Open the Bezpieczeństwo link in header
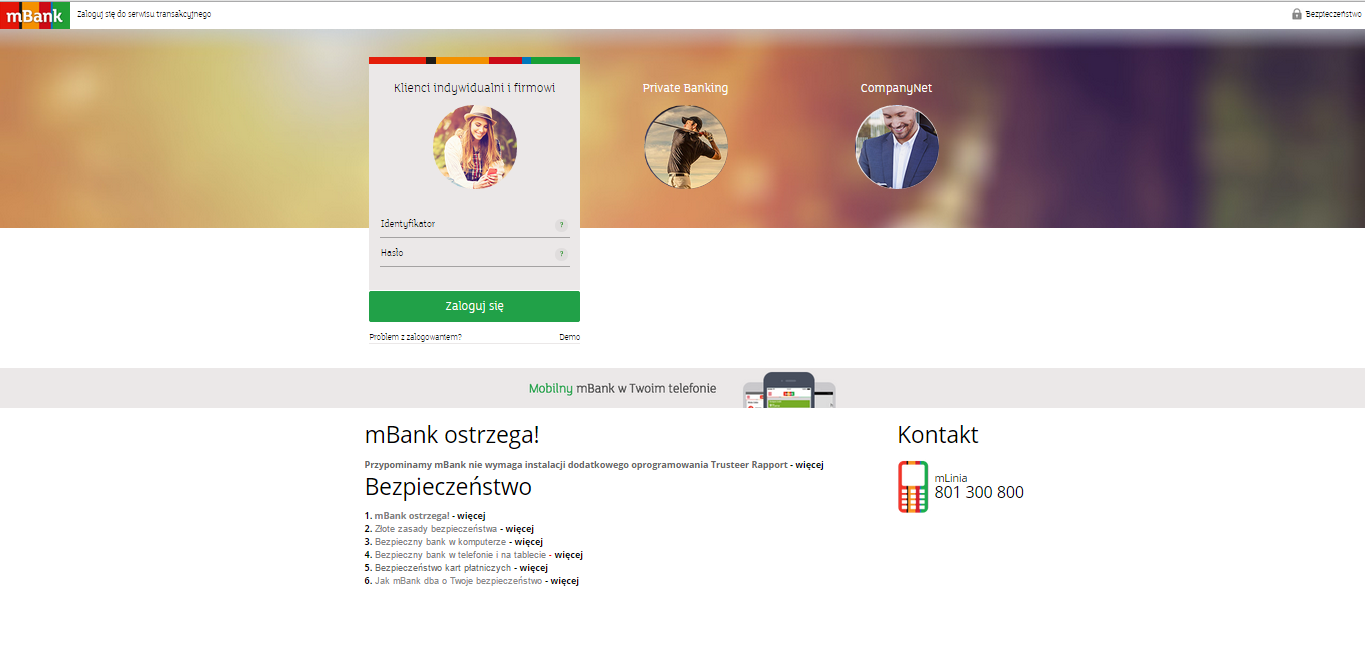Screen dimensions: 1365x663 click(x=1333, y=14)
